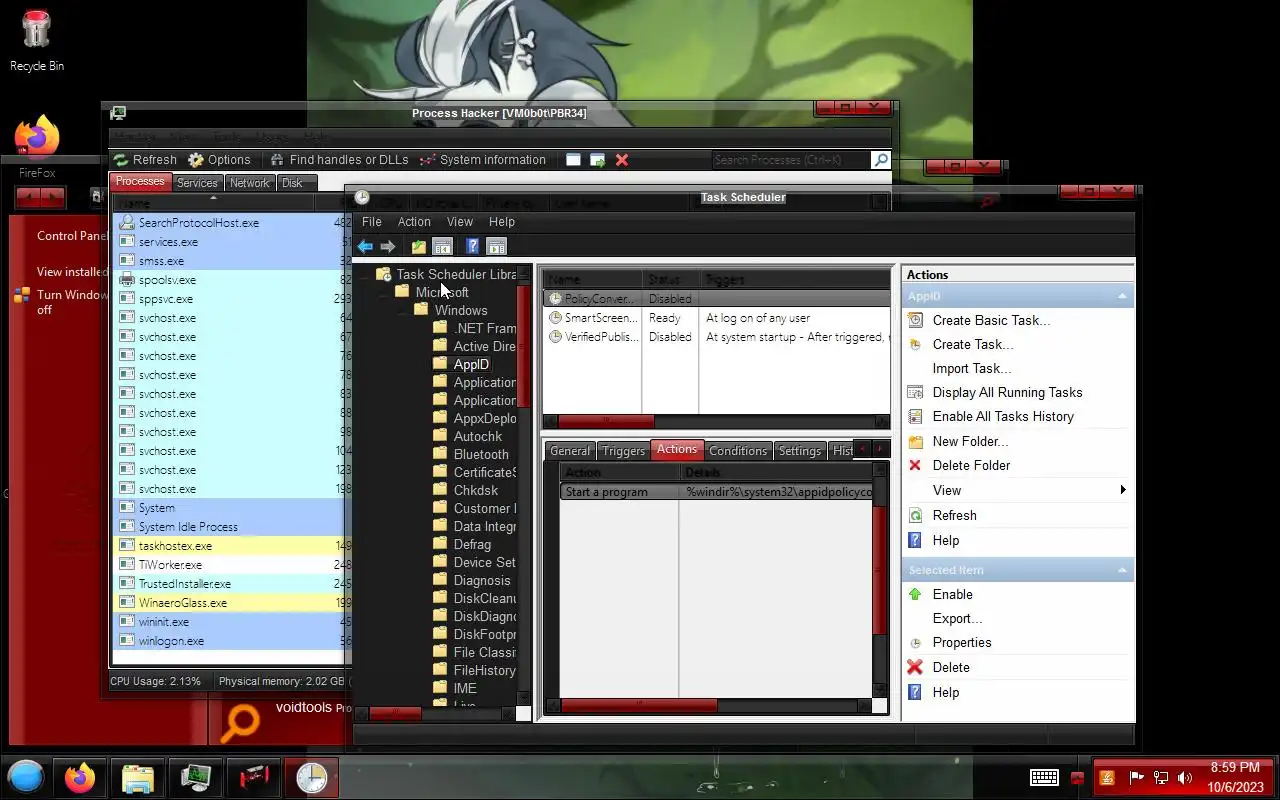The height and width of the screenshot is (800, 1280).
Task: Click the forward arrow in Task Scheduler toolbar
Action: [x=387, y=246]
